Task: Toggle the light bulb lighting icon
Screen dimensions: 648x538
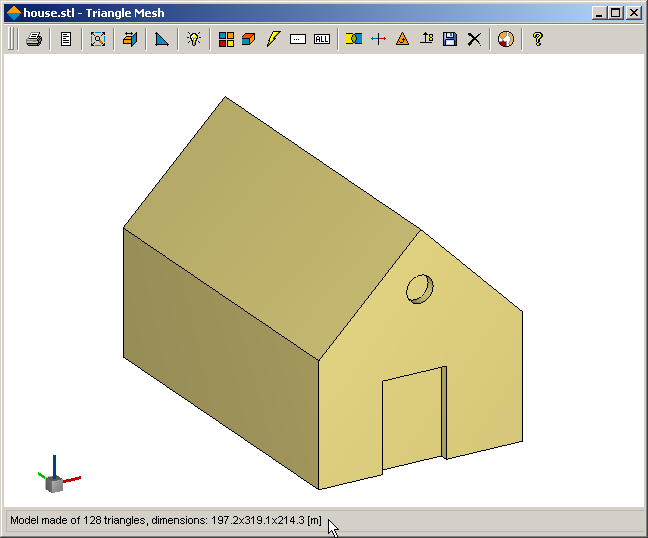Action: click(194, 39)
